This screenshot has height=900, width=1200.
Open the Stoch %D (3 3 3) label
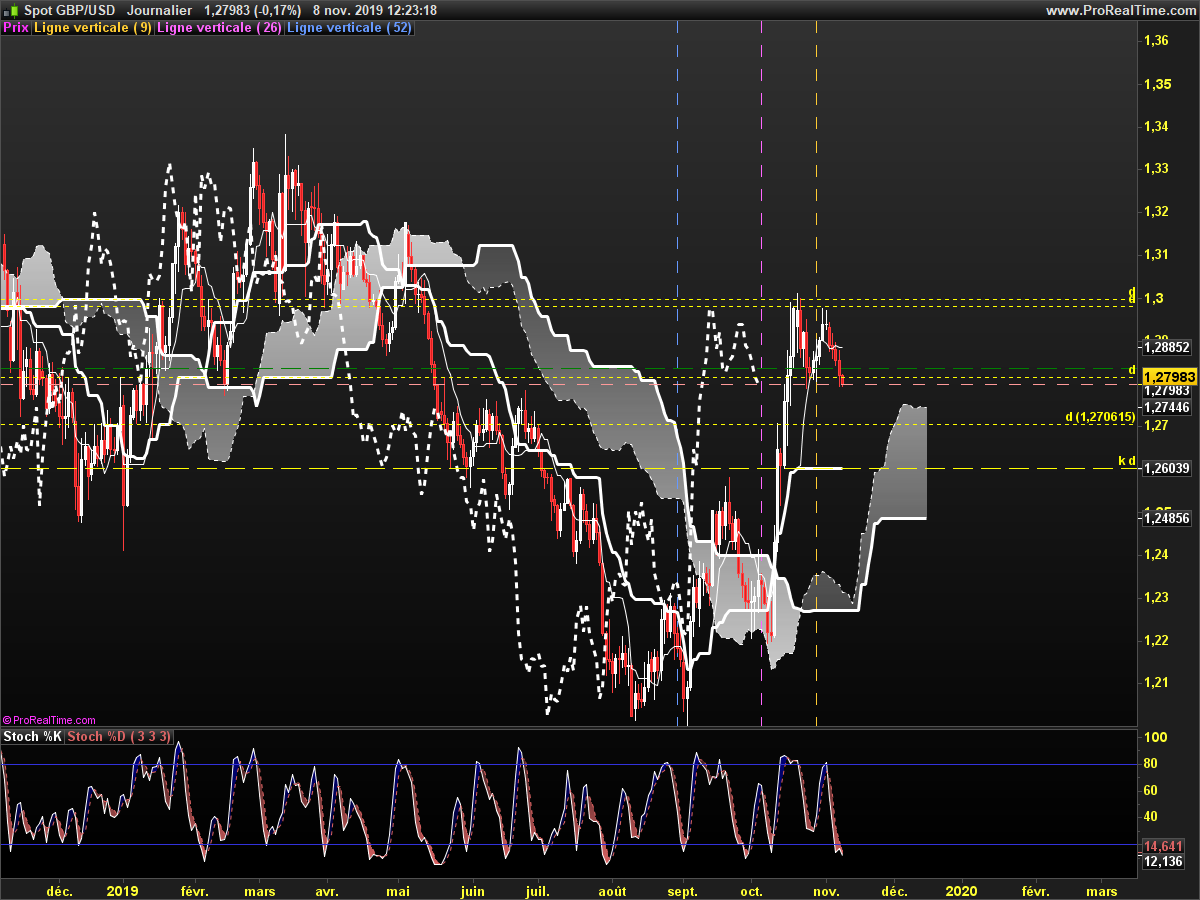click(x=120, y=737)
